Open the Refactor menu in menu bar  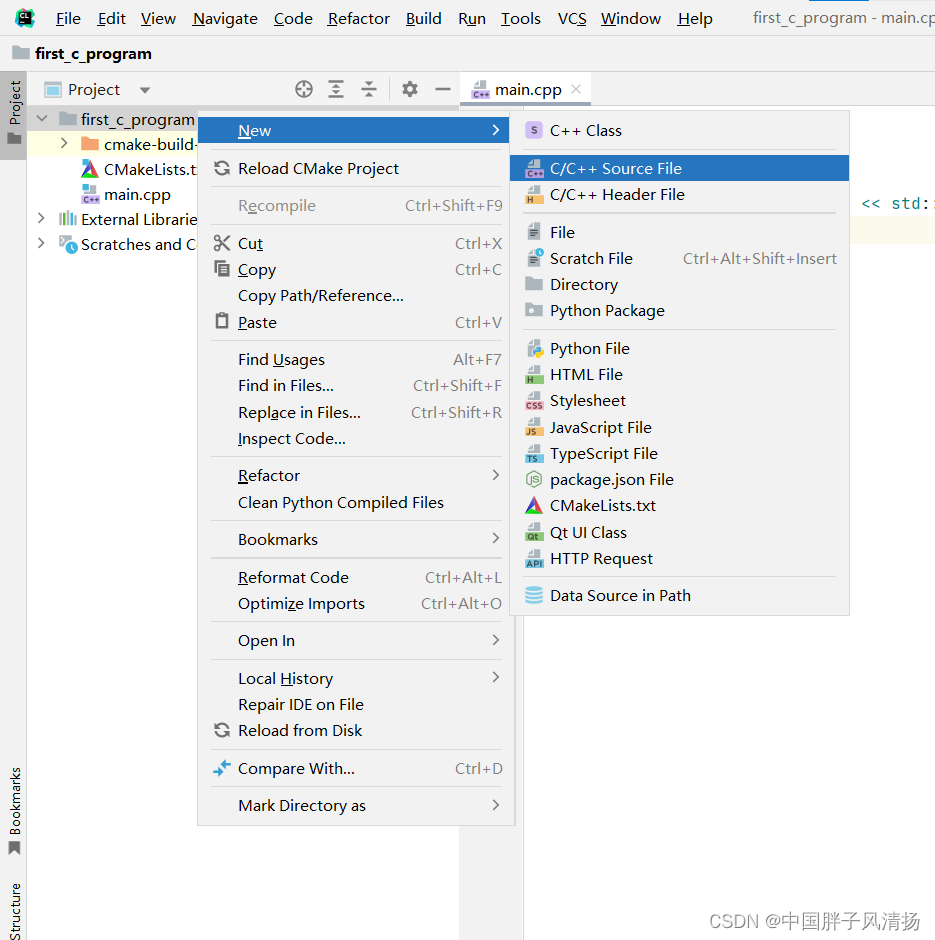(358, 19)
